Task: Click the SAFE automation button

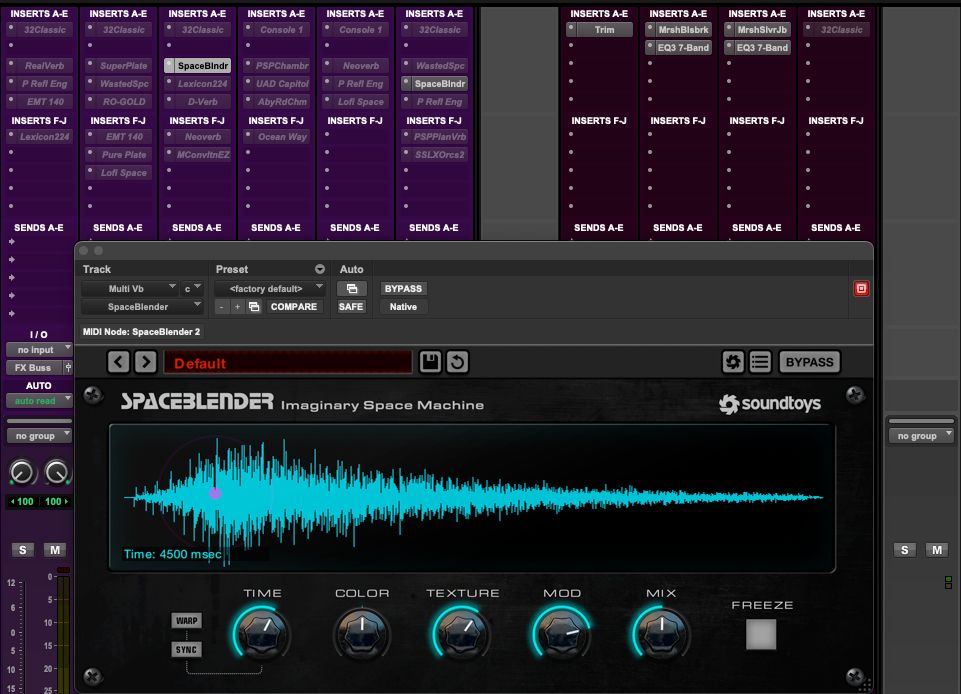Action: [351, 307]
